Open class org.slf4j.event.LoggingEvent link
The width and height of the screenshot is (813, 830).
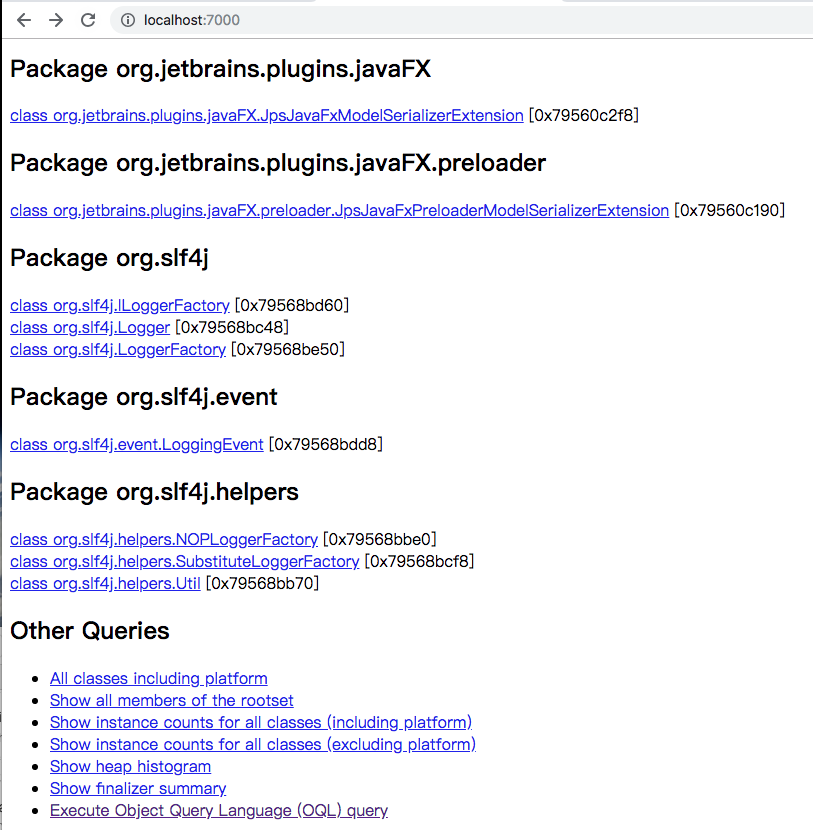click(x=137, y=444)
